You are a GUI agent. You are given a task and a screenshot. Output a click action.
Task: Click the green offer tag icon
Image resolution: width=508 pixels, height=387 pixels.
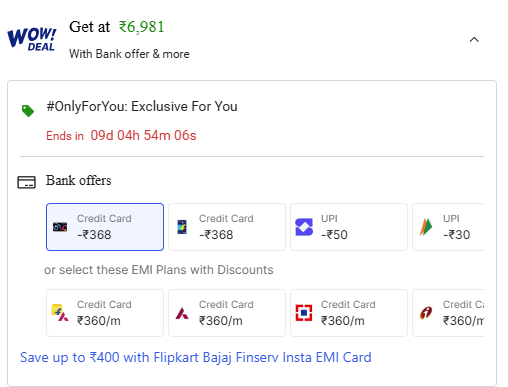(x=28, y=111)
